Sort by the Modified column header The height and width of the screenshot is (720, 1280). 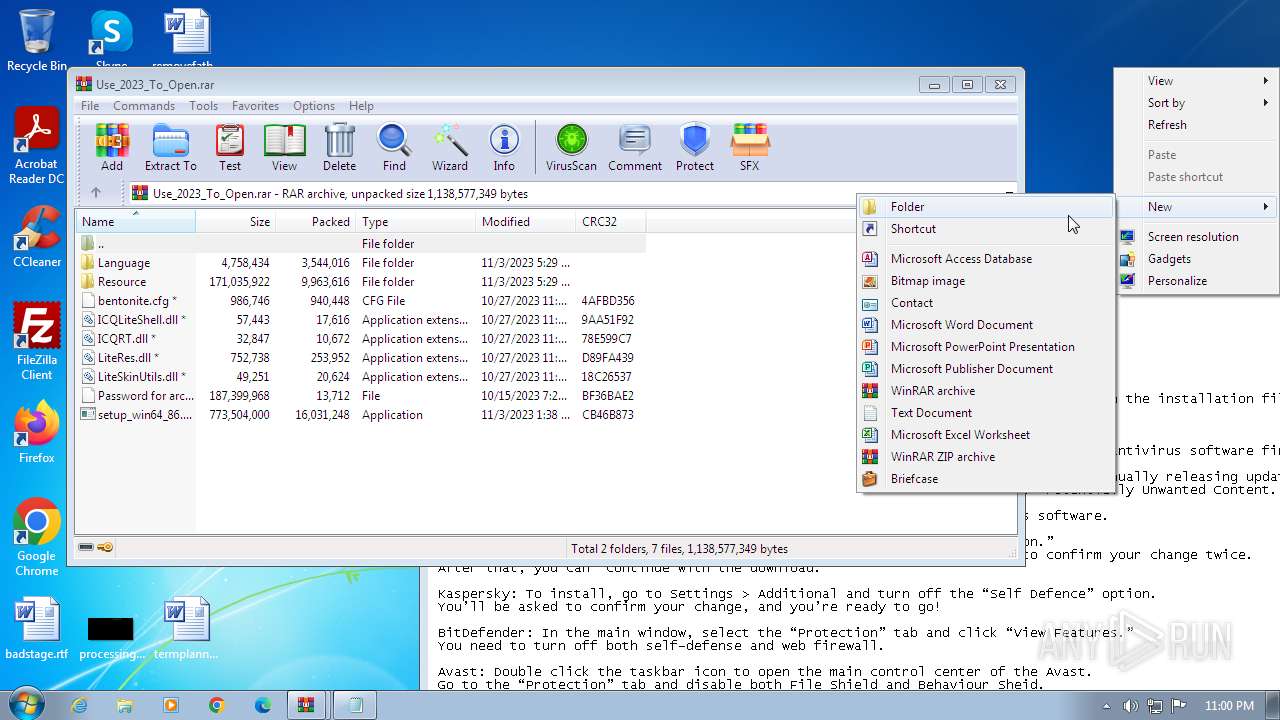coord(525,222)
